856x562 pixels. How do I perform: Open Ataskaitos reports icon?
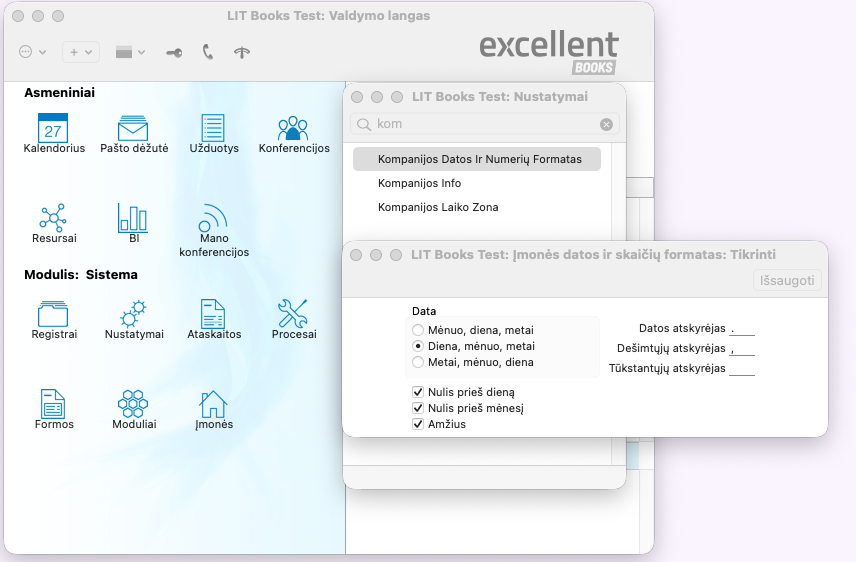click(213, 315)
